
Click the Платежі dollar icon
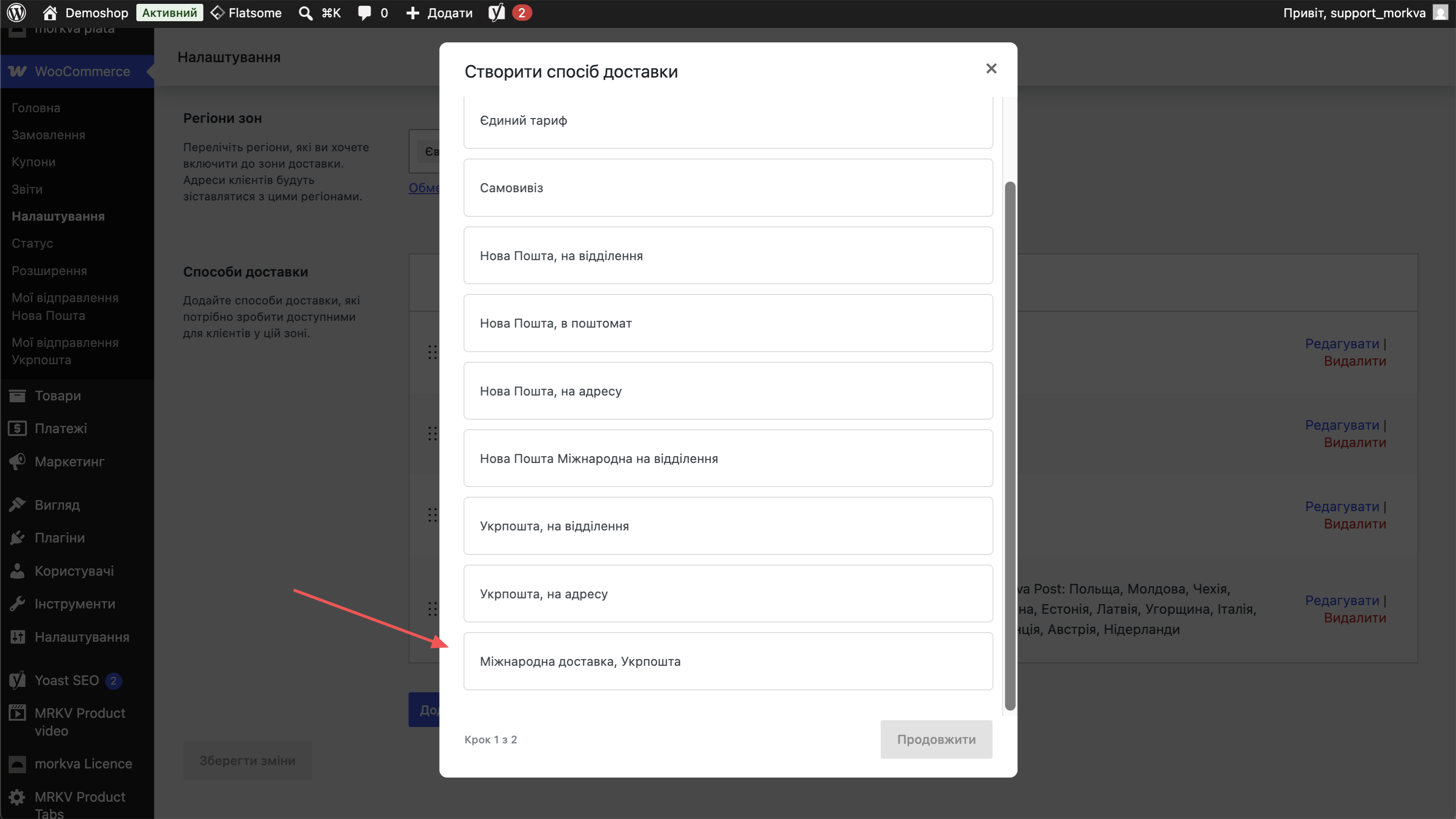click(17, 428)
